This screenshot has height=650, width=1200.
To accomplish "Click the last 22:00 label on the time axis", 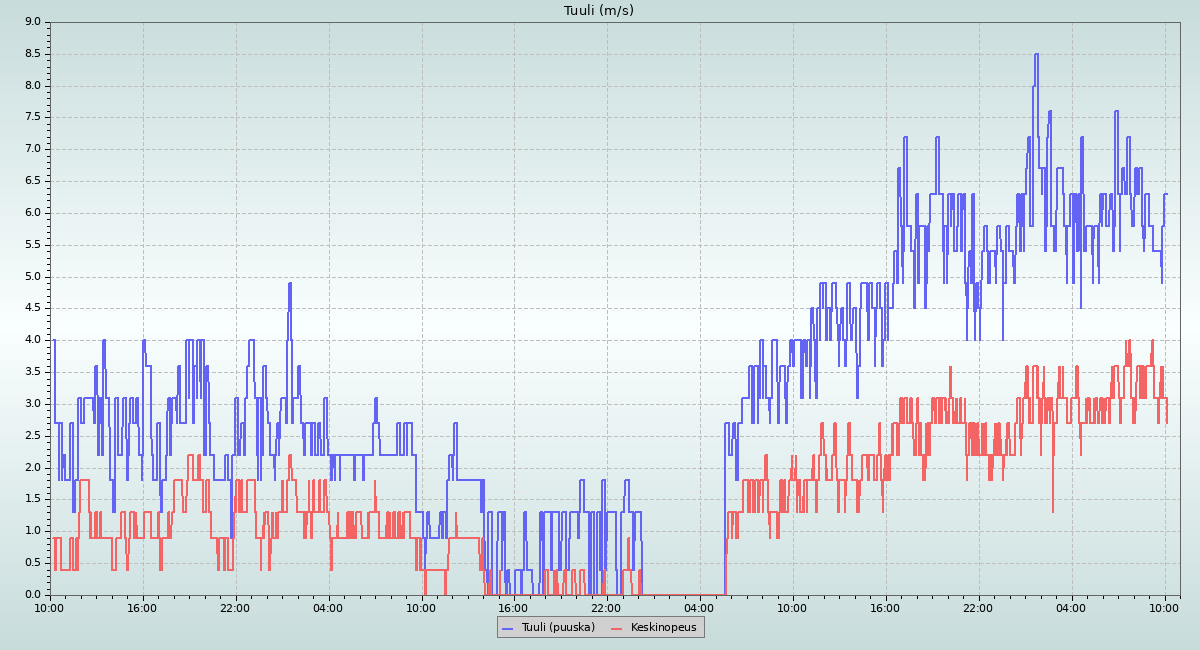I will click(979, 607).
